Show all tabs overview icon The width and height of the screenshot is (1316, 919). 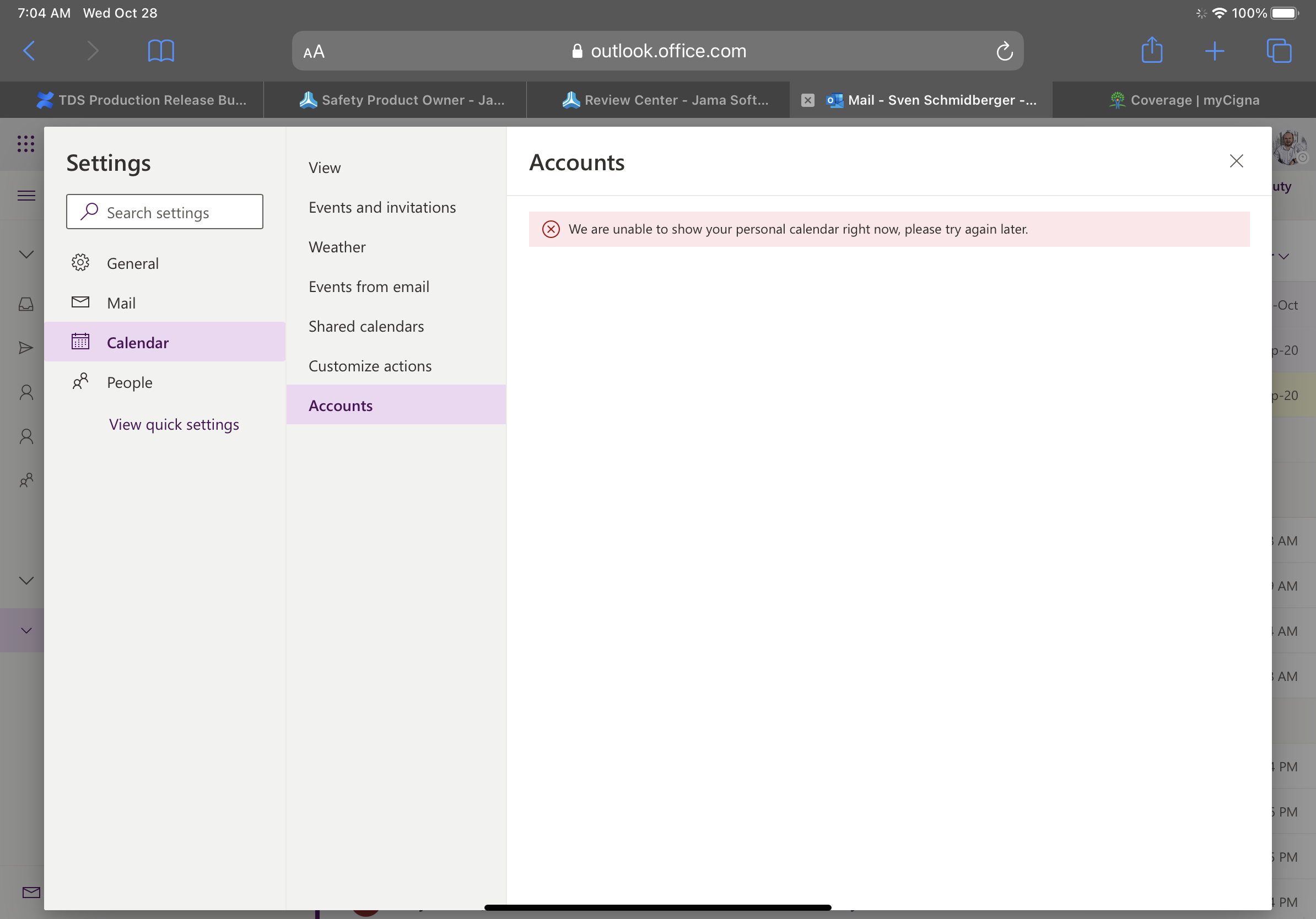click(x=1279, y=51)
